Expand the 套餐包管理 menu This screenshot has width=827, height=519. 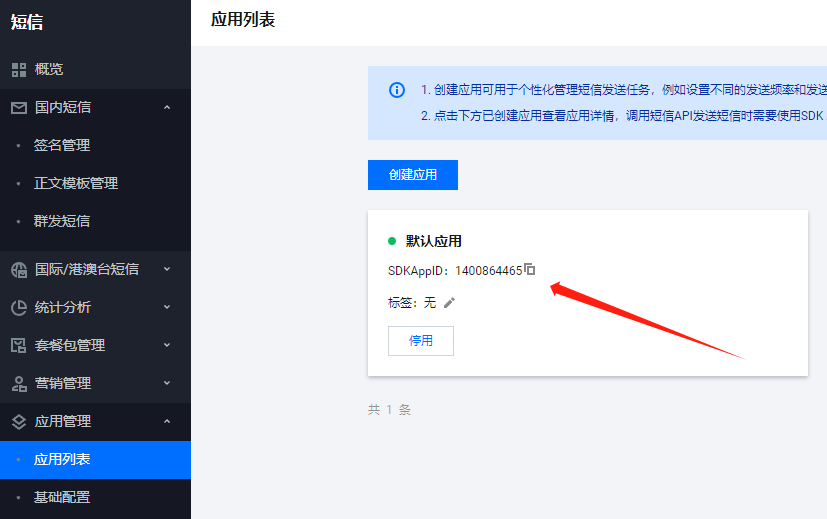pyautogui.click(x=167, y=345)
